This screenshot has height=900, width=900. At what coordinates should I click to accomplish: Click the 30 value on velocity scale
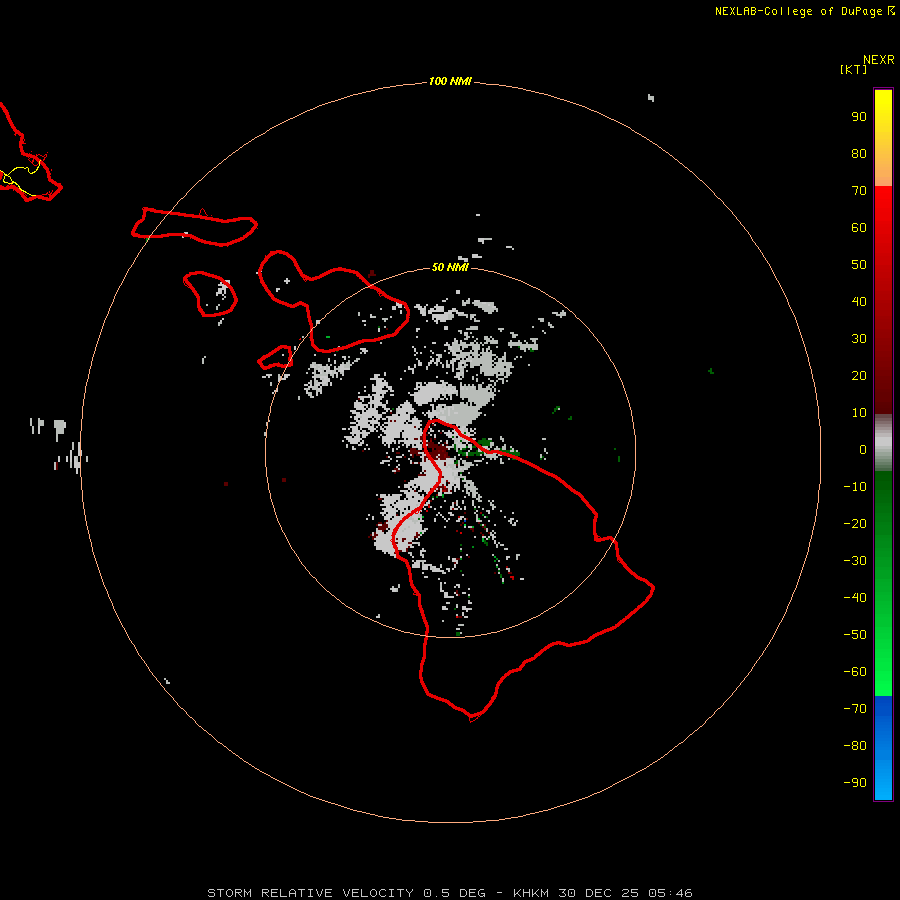pos(859,339)
